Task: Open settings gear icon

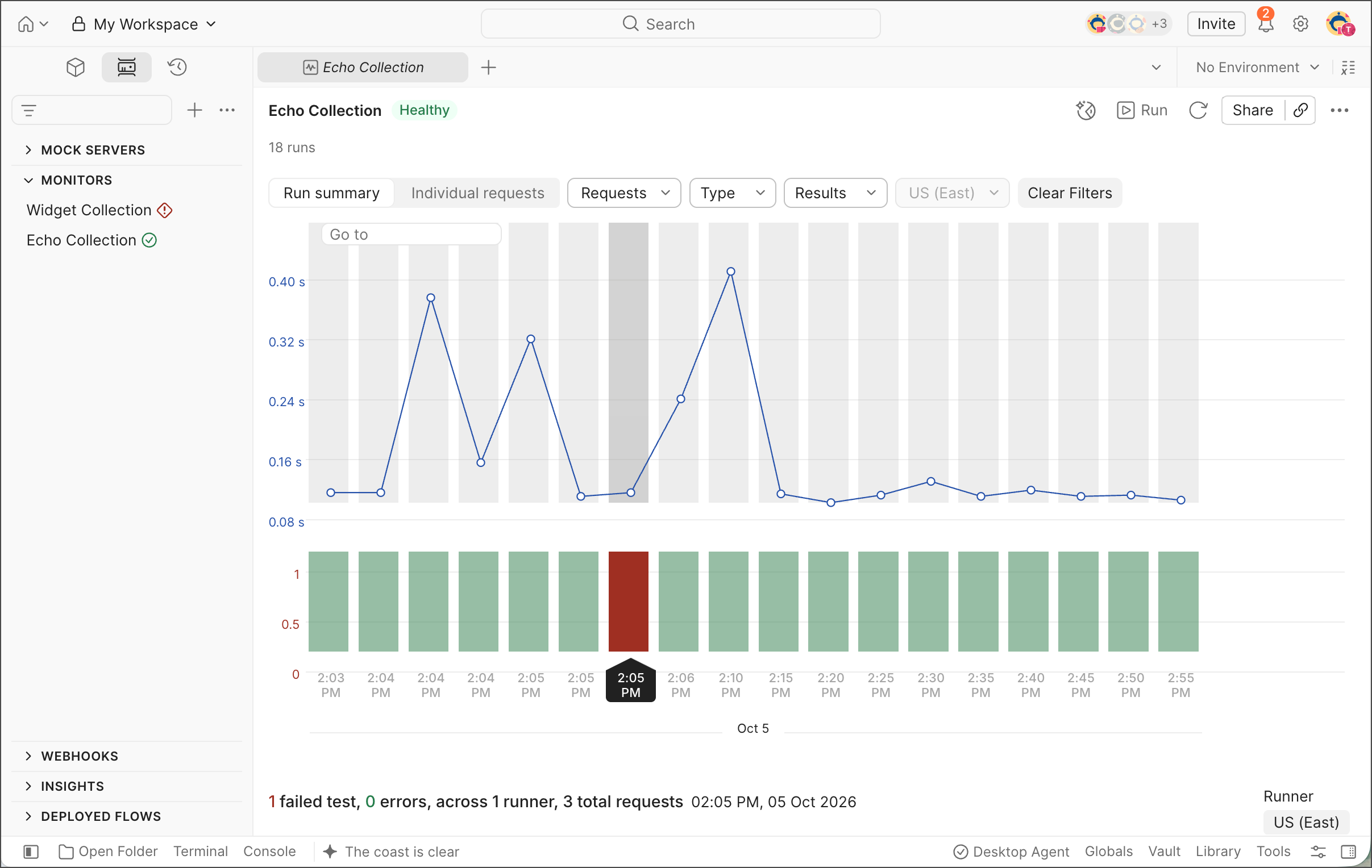Action: [x=1300, y=24]
